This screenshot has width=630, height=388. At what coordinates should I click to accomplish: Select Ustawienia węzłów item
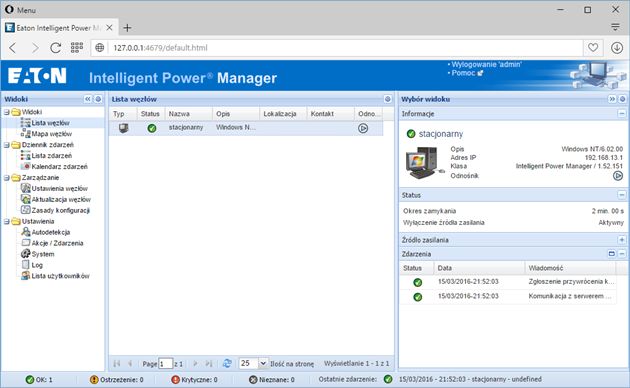click(59, 188)
